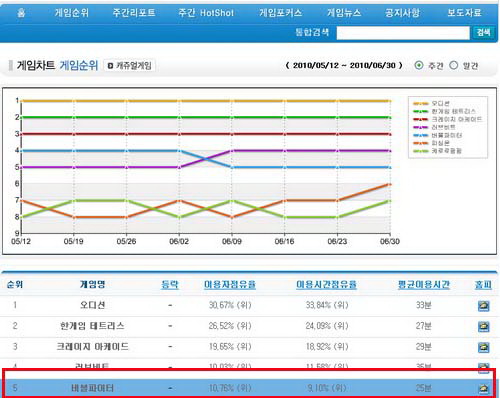Open the 게임순위 menu
Image resolution: width=500 pixels, height=398 pixels.
point(72,13)
